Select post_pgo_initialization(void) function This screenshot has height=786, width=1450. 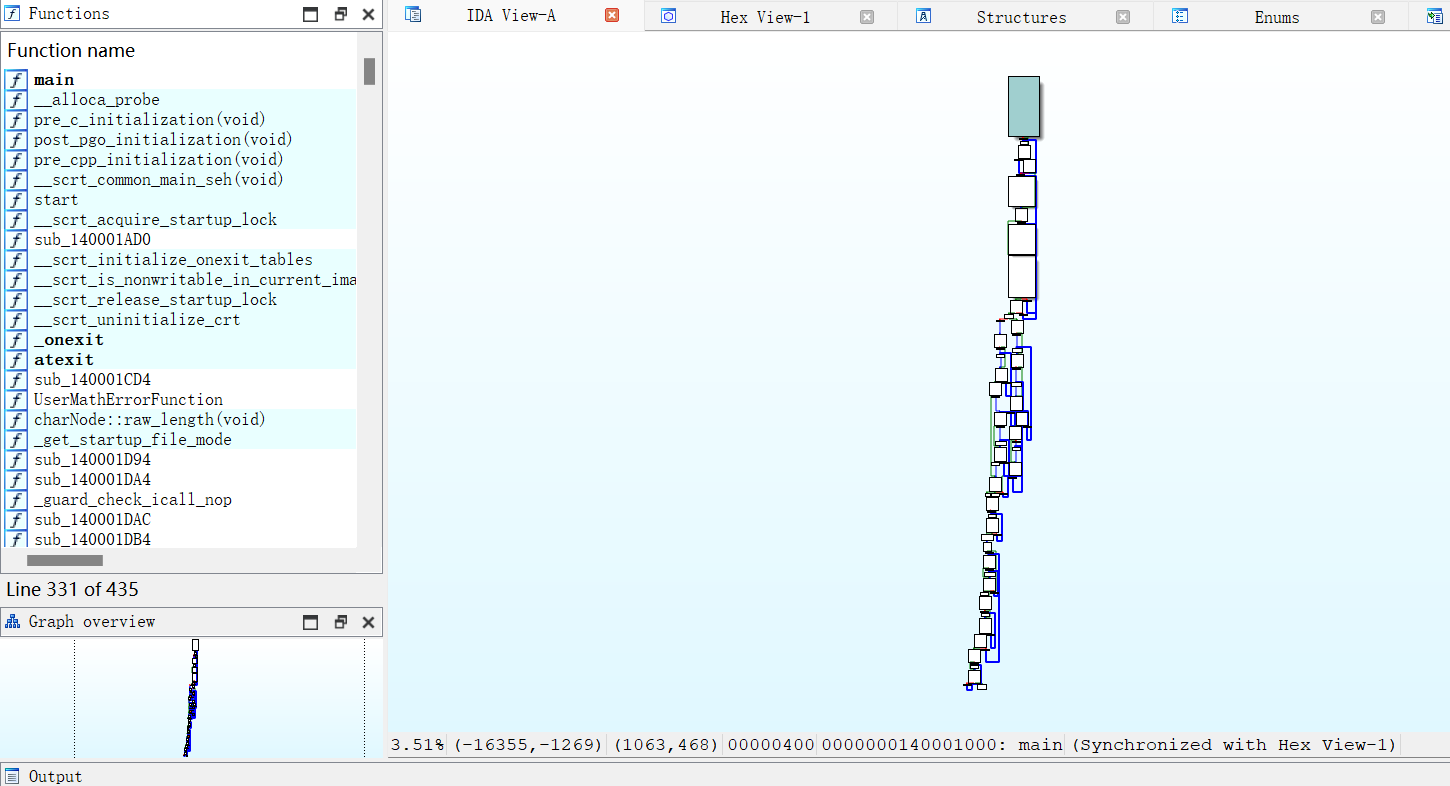pos(180,140)
